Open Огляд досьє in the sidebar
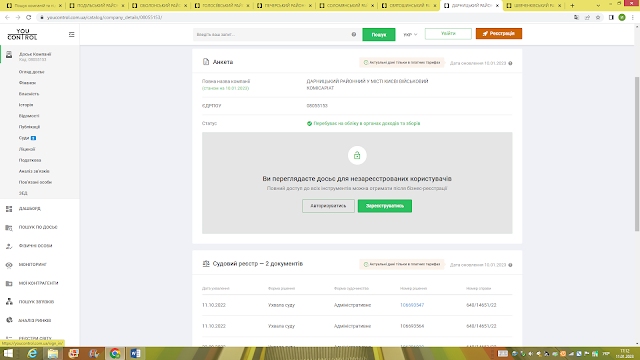 [x=31, y=72]
